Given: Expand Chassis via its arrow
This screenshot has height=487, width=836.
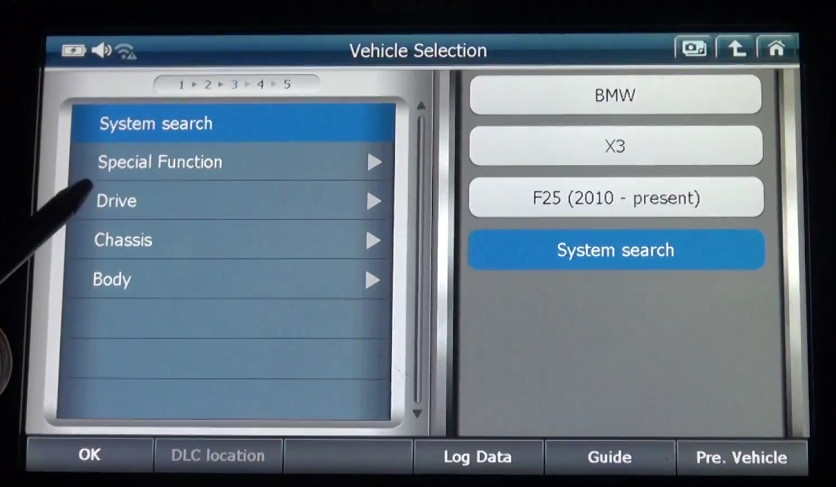Looking at the screenshot, I should click(x=374, y=241).
